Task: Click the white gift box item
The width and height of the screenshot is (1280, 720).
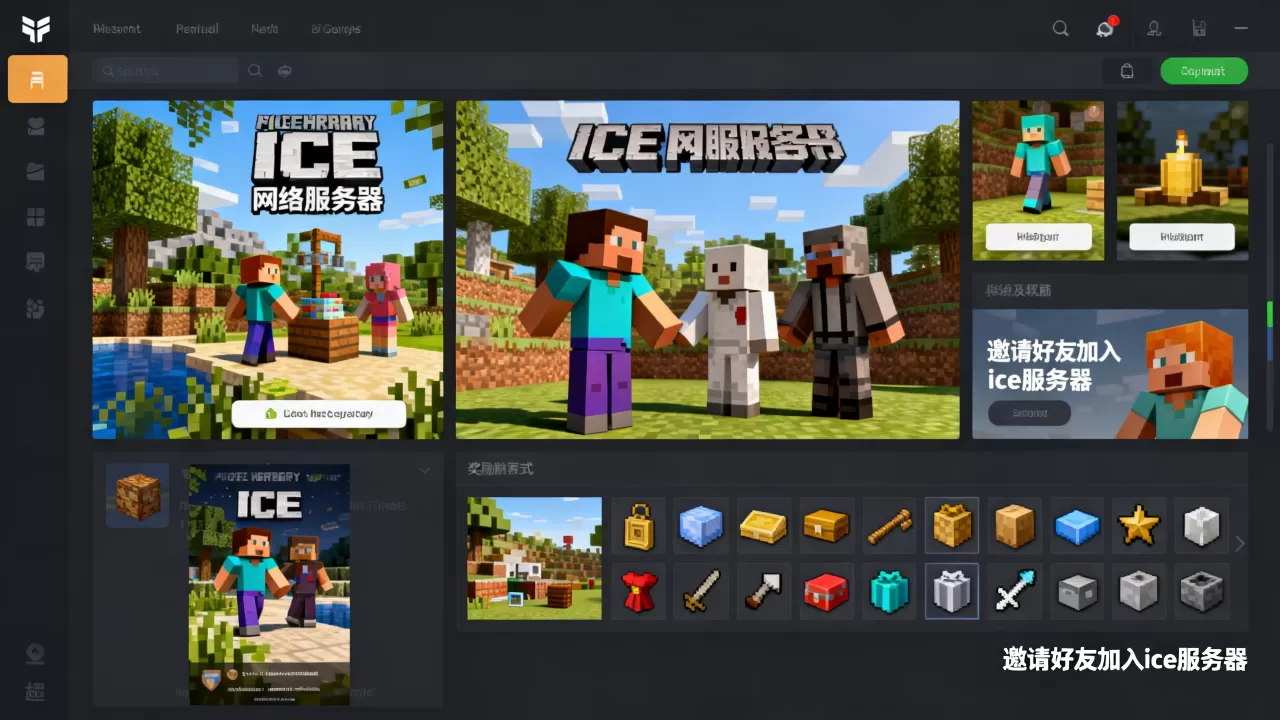Action: [951, 591]
